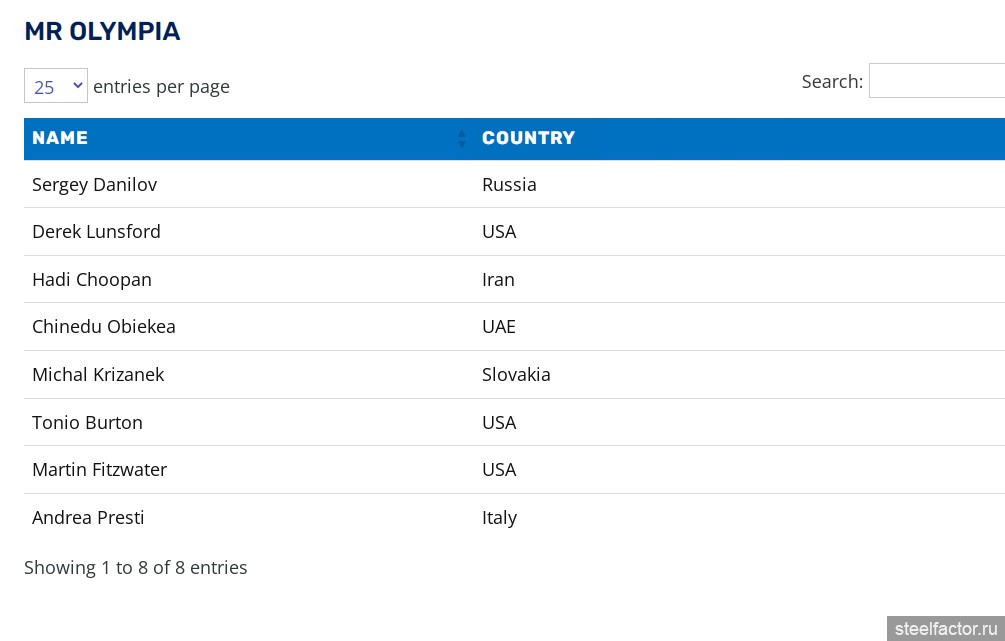Select Chinedu Obiekea in the table
The image size is (1005, 641).
pos(104,326)
